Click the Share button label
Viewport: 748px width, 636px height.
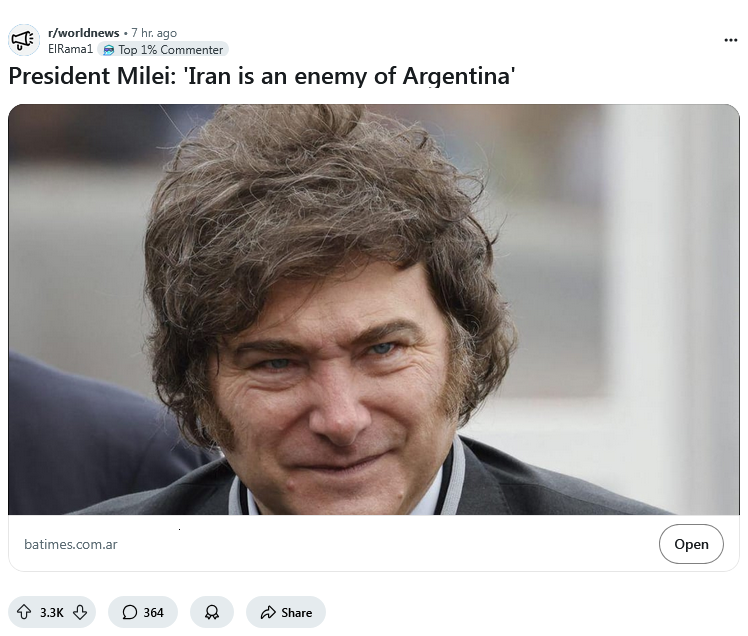[296, 612]
